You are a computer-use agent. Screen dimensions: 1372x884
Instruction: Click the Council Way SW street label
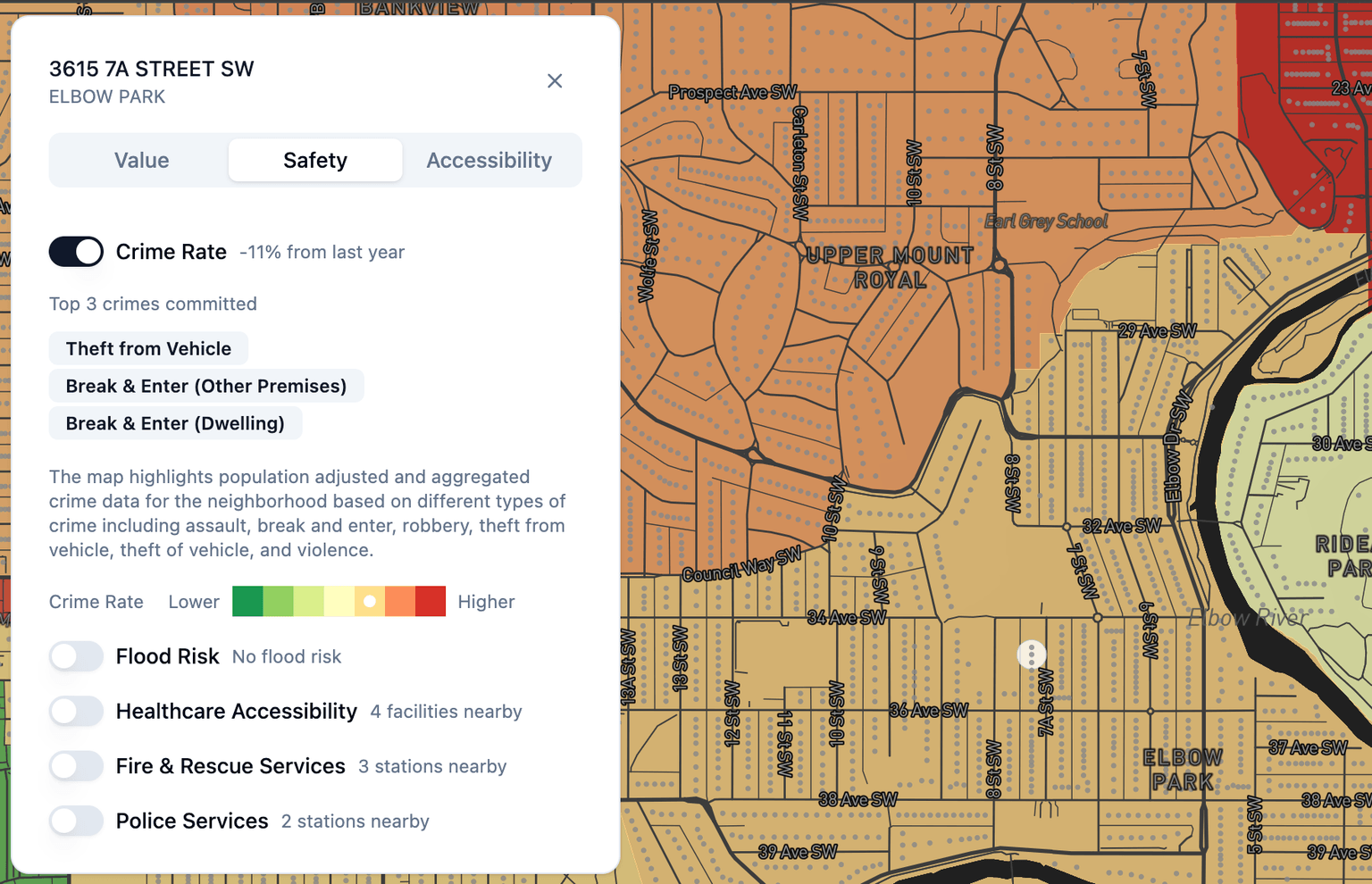(x=741, y=564)
